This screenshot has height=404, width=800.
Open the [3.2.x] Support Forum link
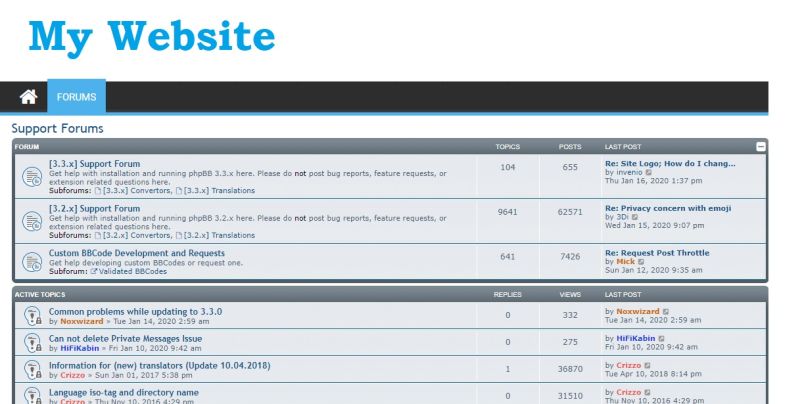point(94,209)
